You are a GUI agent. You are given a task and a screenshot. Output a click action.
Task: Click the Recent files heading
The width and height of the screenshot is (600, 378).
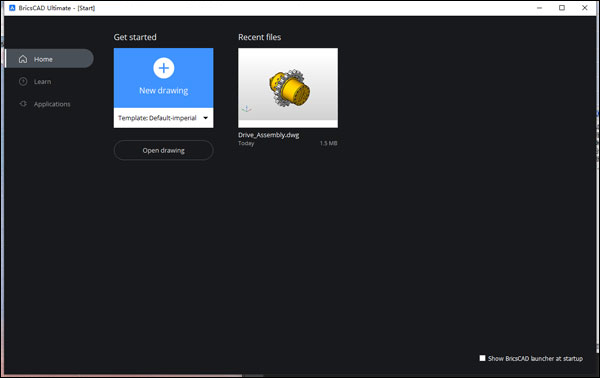259,37
